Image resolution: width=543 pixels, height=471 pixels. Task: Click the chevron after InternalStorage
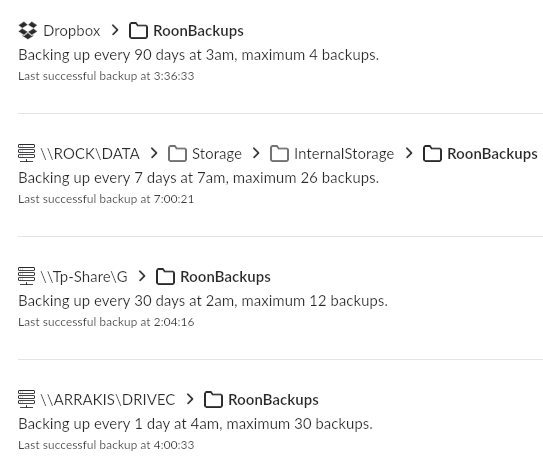[409, 153]
